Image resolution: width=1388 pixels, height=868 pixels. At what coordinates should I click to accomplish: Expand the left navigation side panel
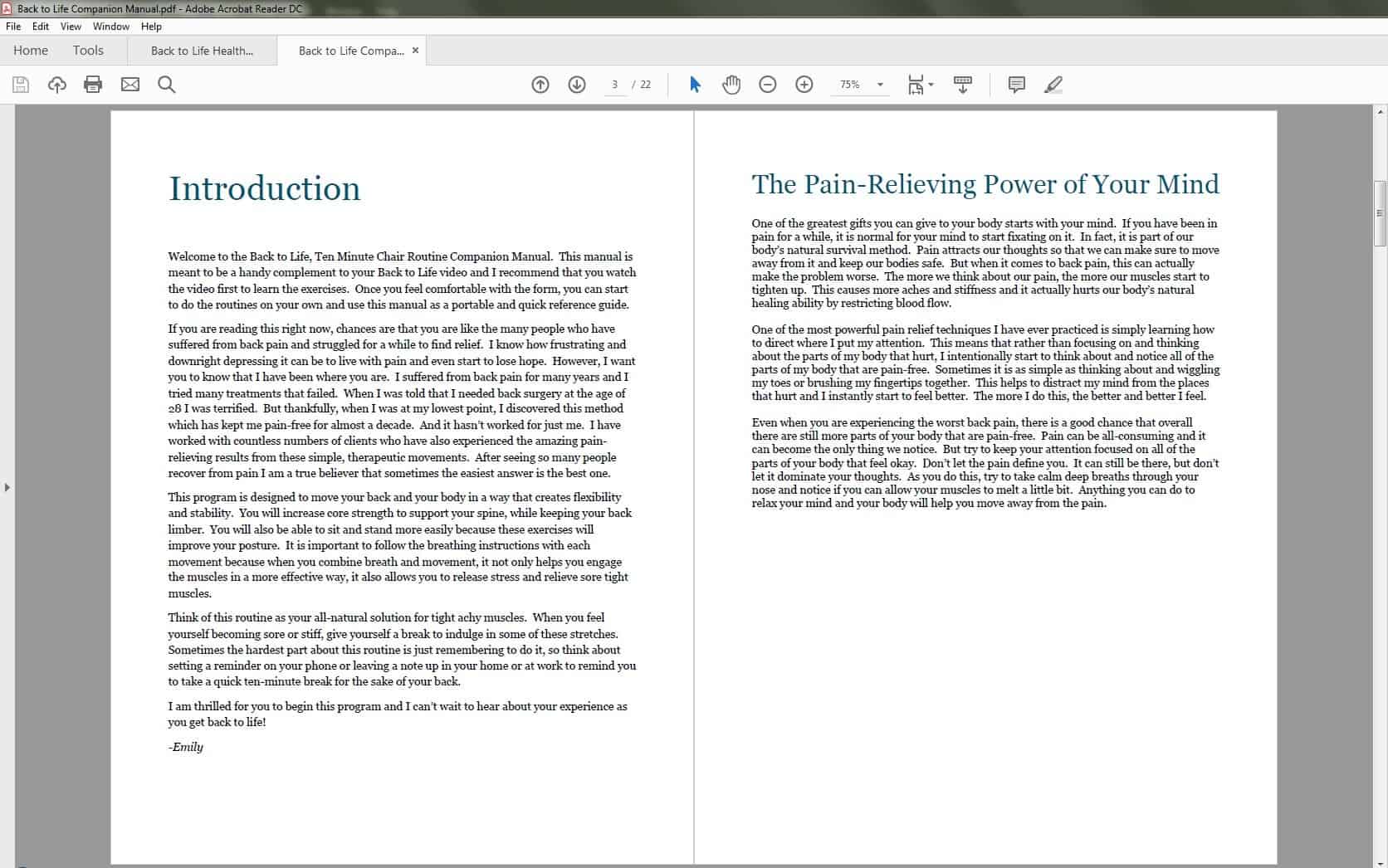(x=7, y=487)
